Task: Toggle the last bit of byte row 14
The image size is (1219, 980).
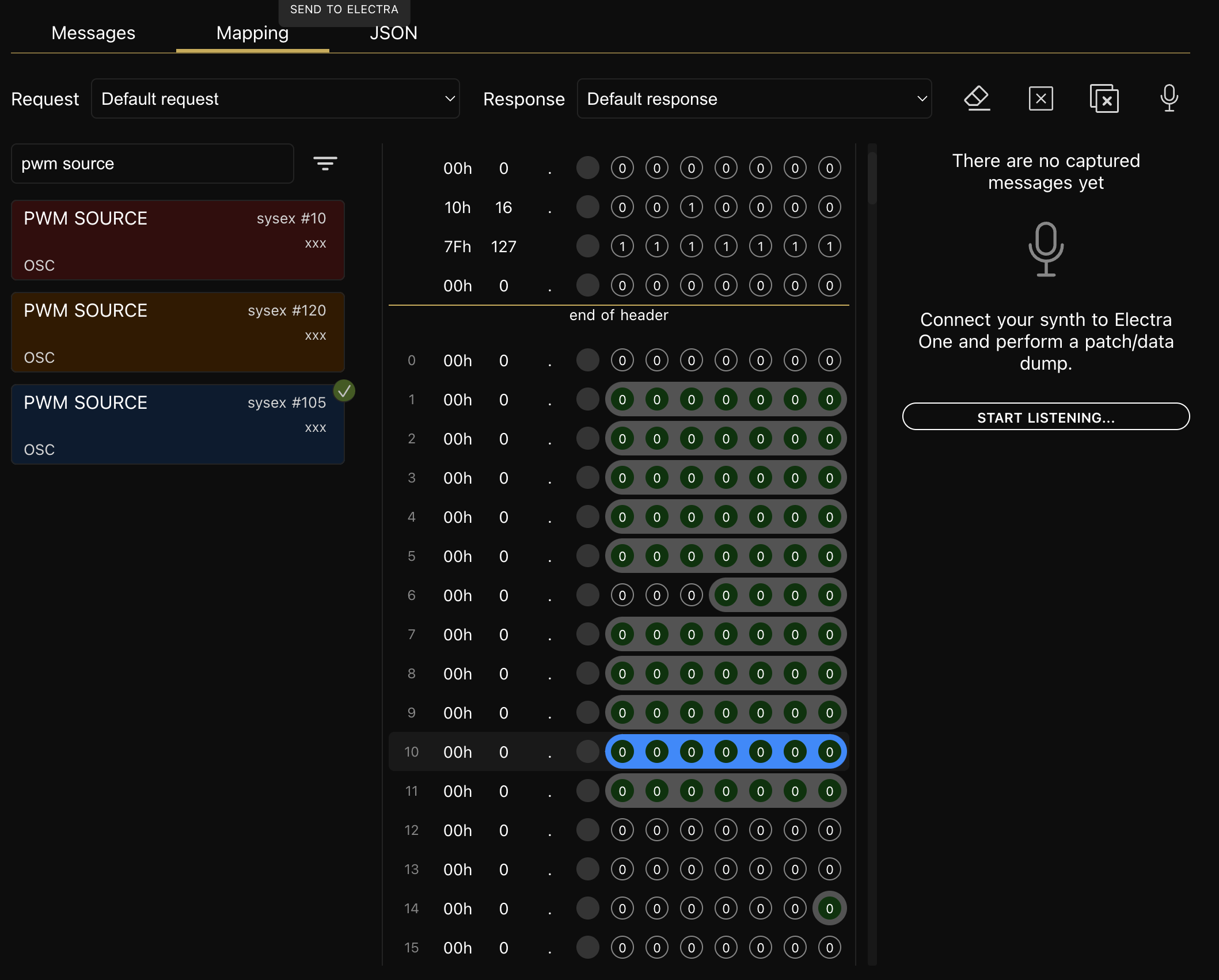Action: point(829,908)
